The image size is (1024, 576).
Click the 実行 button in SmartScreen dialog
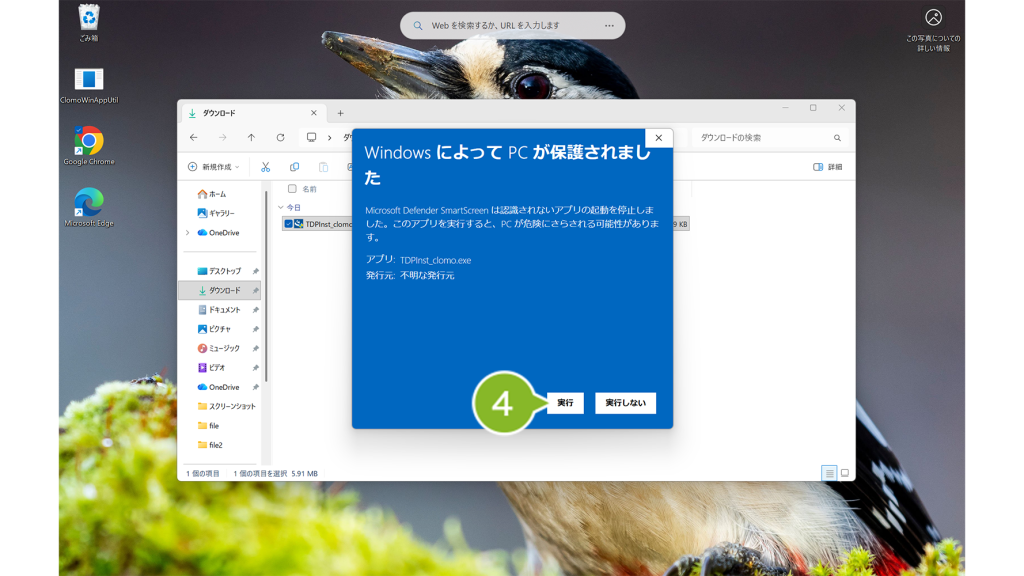pos(565,403)
